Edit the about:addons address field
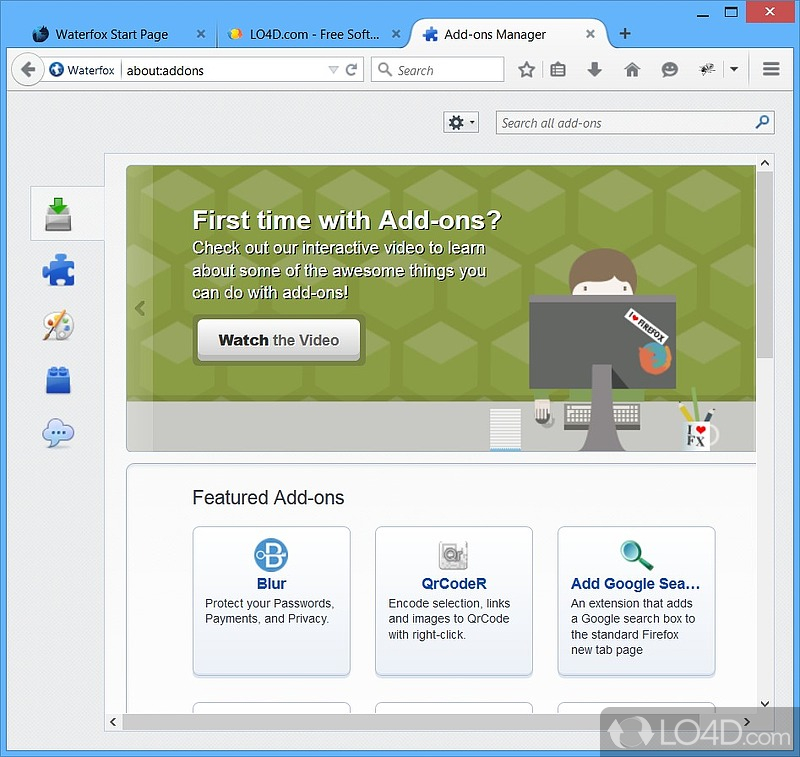This screenshot has height=757, width=800. (x=224, y=70)
